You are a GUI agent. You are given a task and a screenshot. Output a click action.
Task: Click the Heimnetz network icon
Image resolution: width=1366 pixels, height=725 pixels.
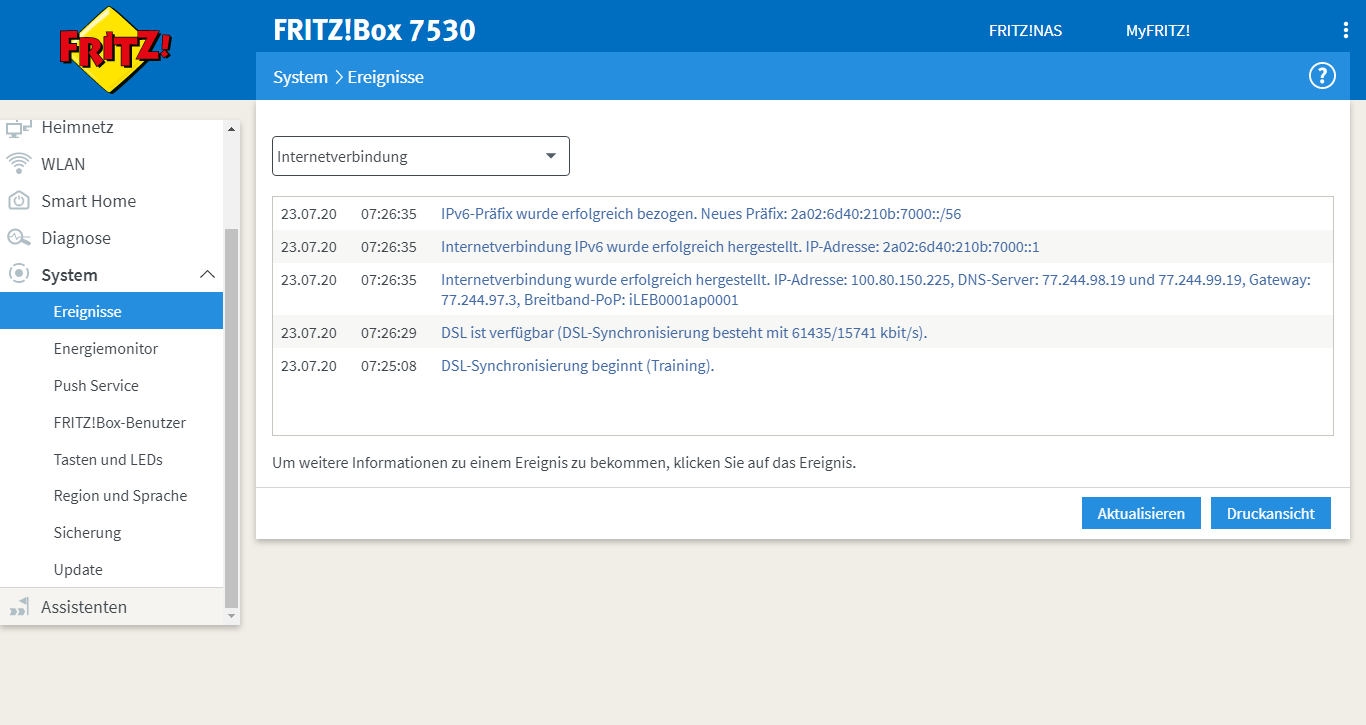(x=19, y=128)
